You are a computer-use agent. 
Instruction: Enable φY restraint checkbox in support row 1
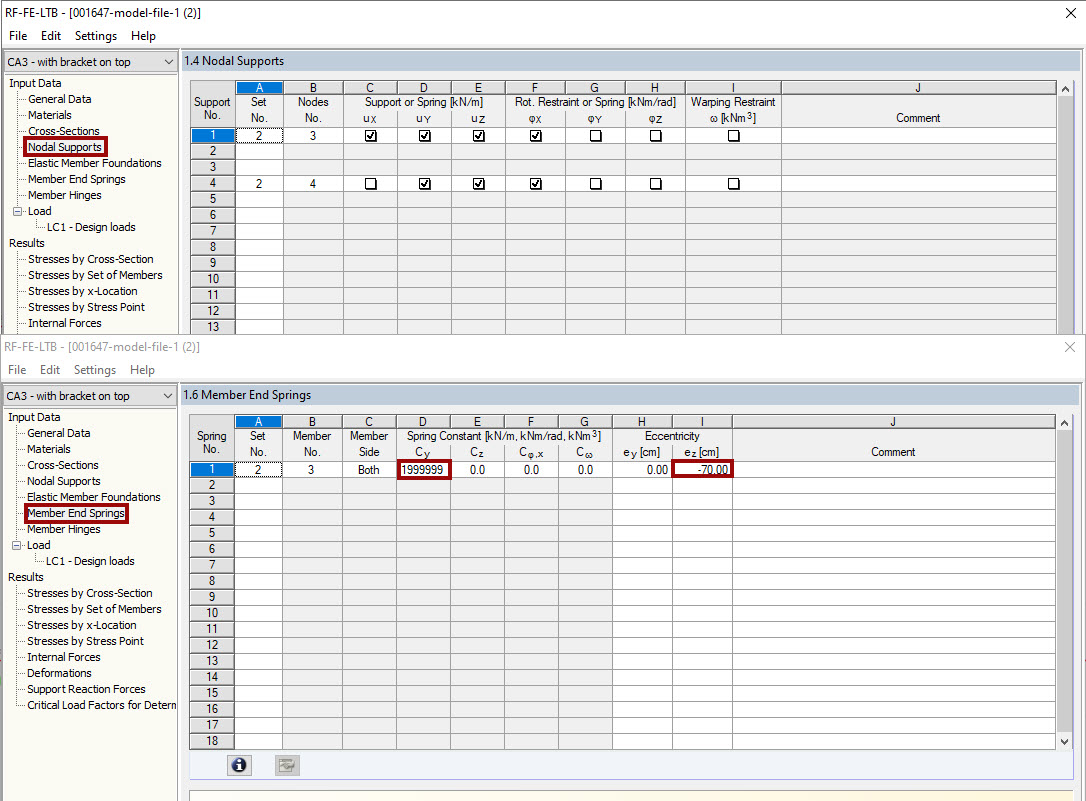[x=596, y=136]
